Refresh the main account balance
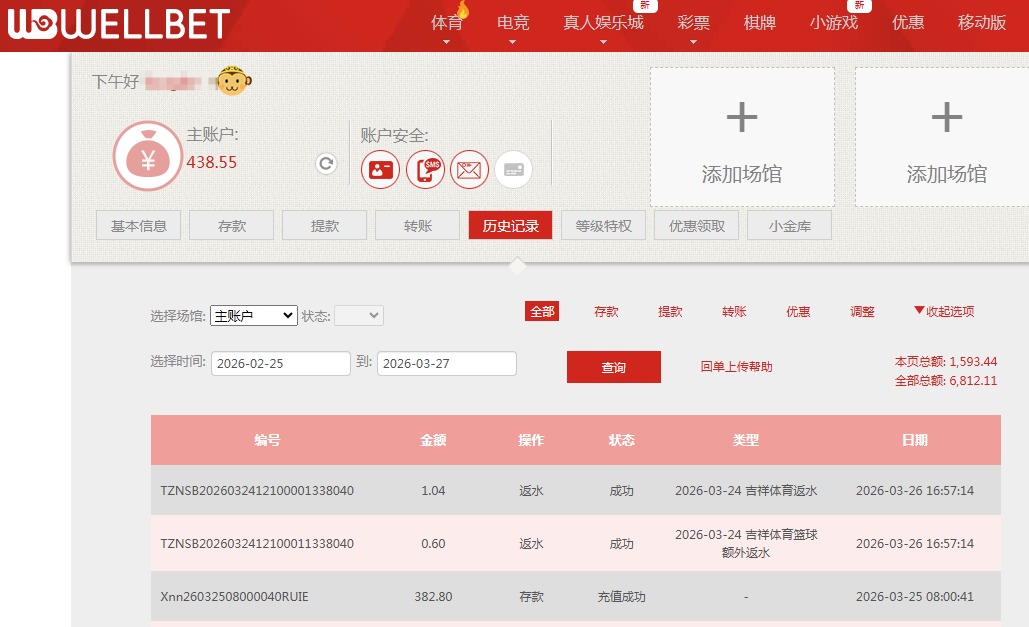Image resolution: width=1029 pixels, height=627 pixels. click(325, 163)
